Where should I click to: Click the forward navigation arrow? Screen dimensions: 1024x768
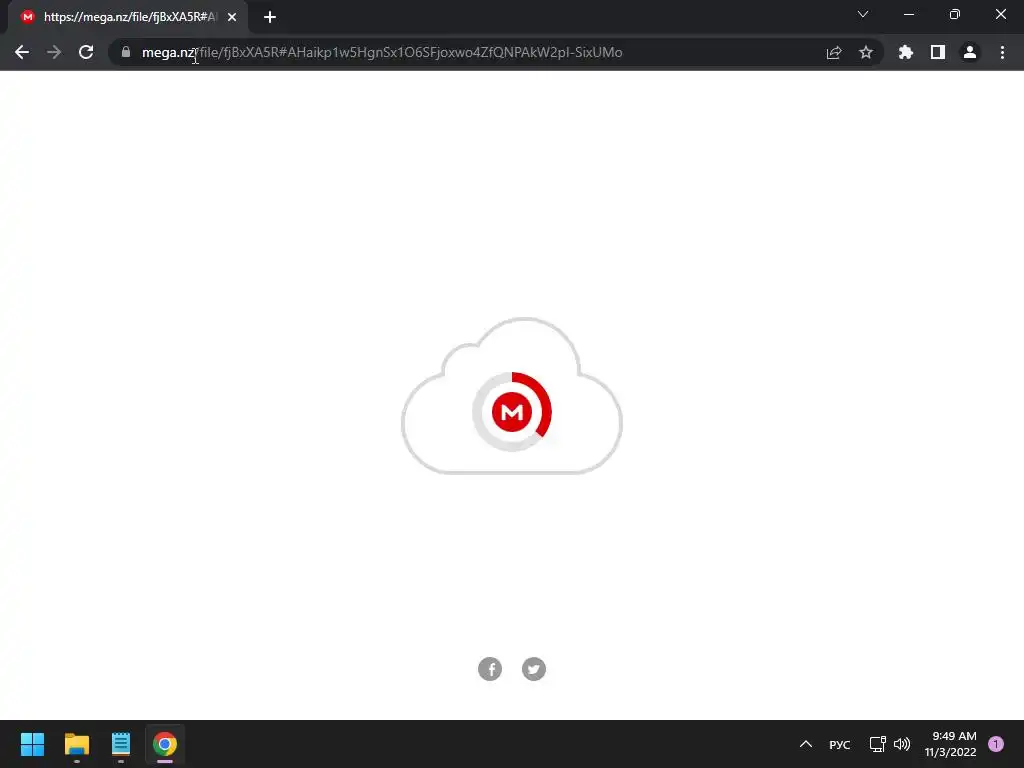coord(54,52)
